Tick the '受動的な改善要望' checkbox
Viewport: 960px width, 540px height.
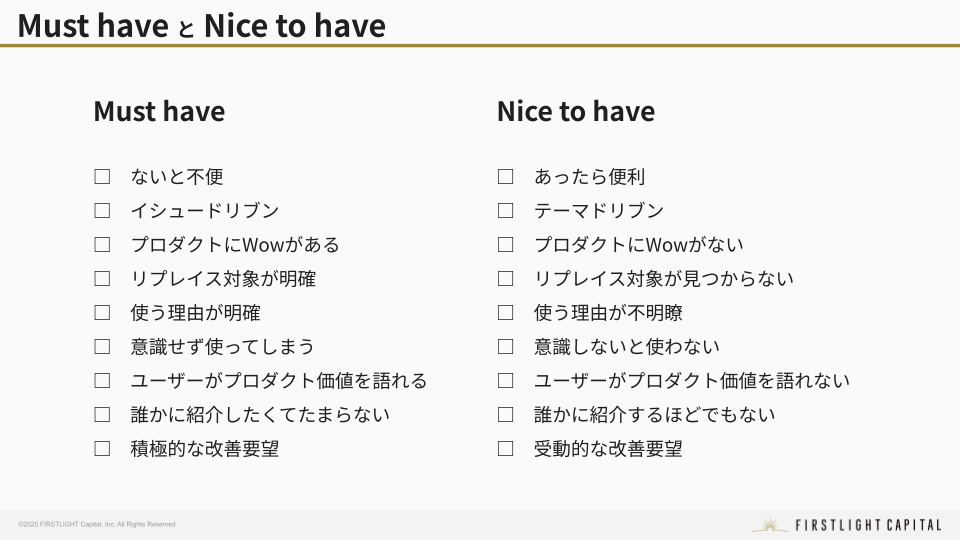(506, 449)
